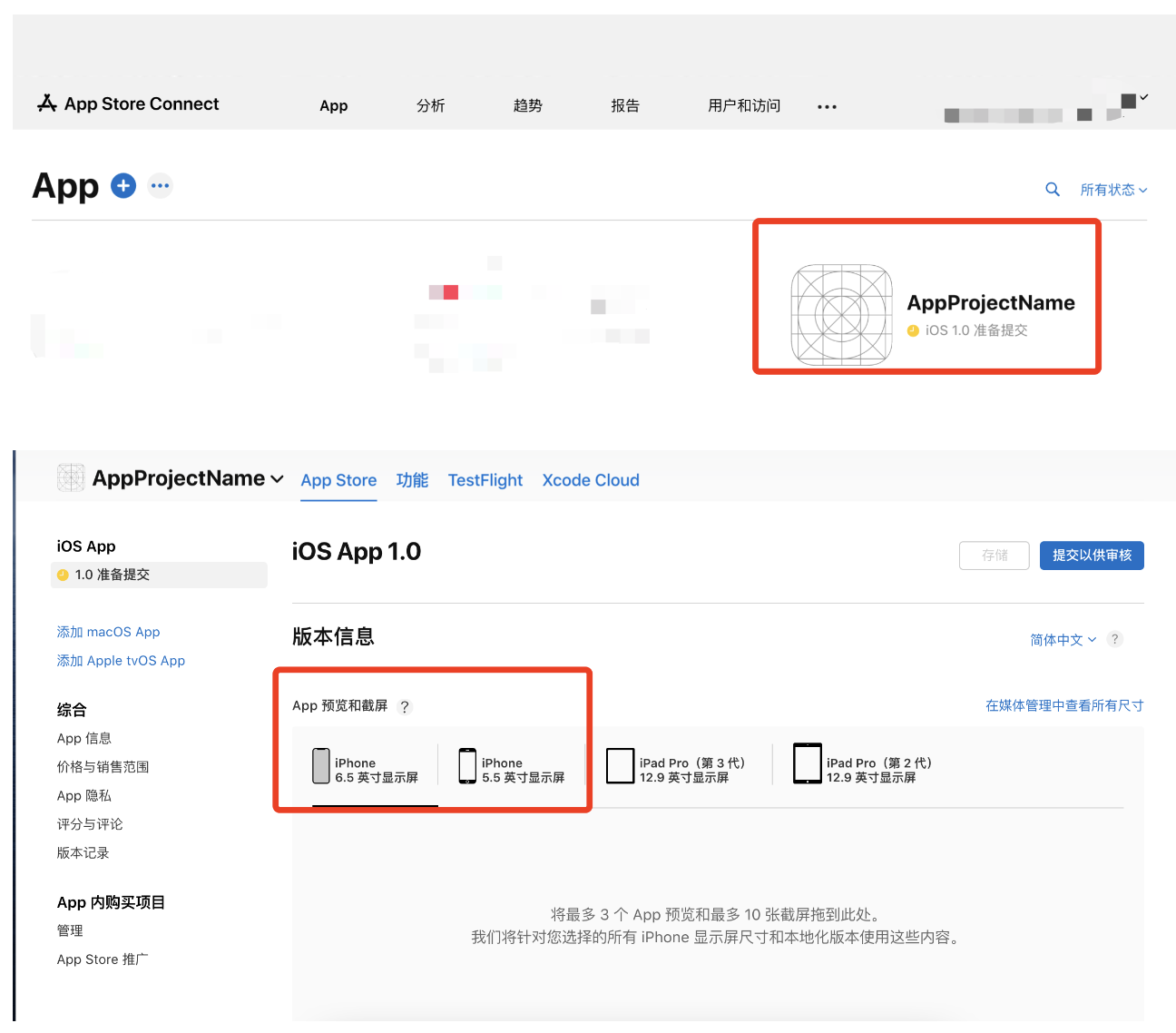Click the 版本信息 section heading

click(x=333, y=636)
